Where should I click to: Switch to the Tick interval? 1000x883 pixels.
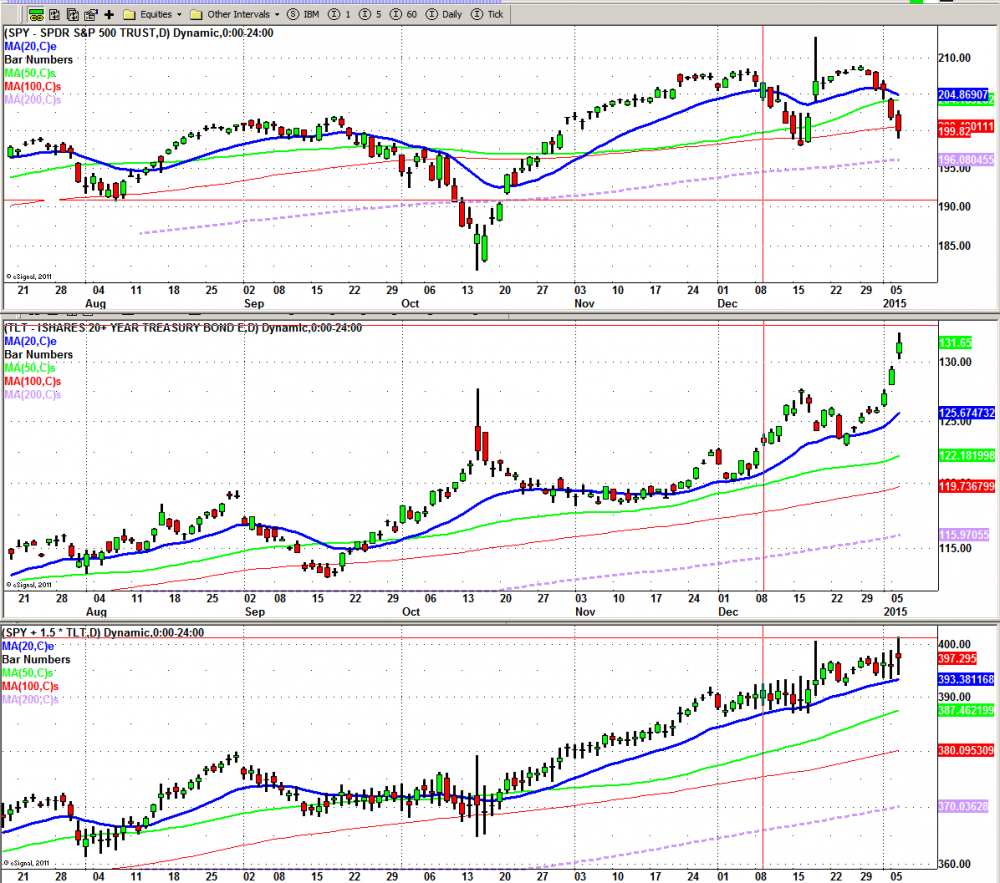tap(487, 14)
